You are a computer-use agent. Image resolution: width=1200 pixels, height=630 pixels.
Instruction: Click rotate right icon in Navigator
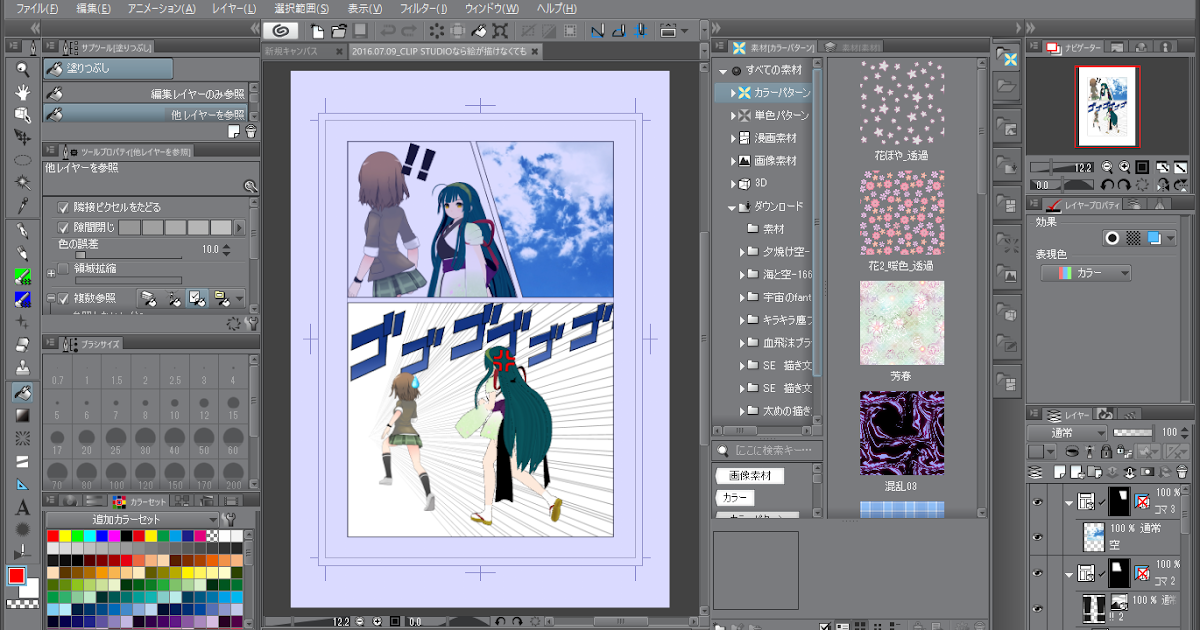(1125, 185)
